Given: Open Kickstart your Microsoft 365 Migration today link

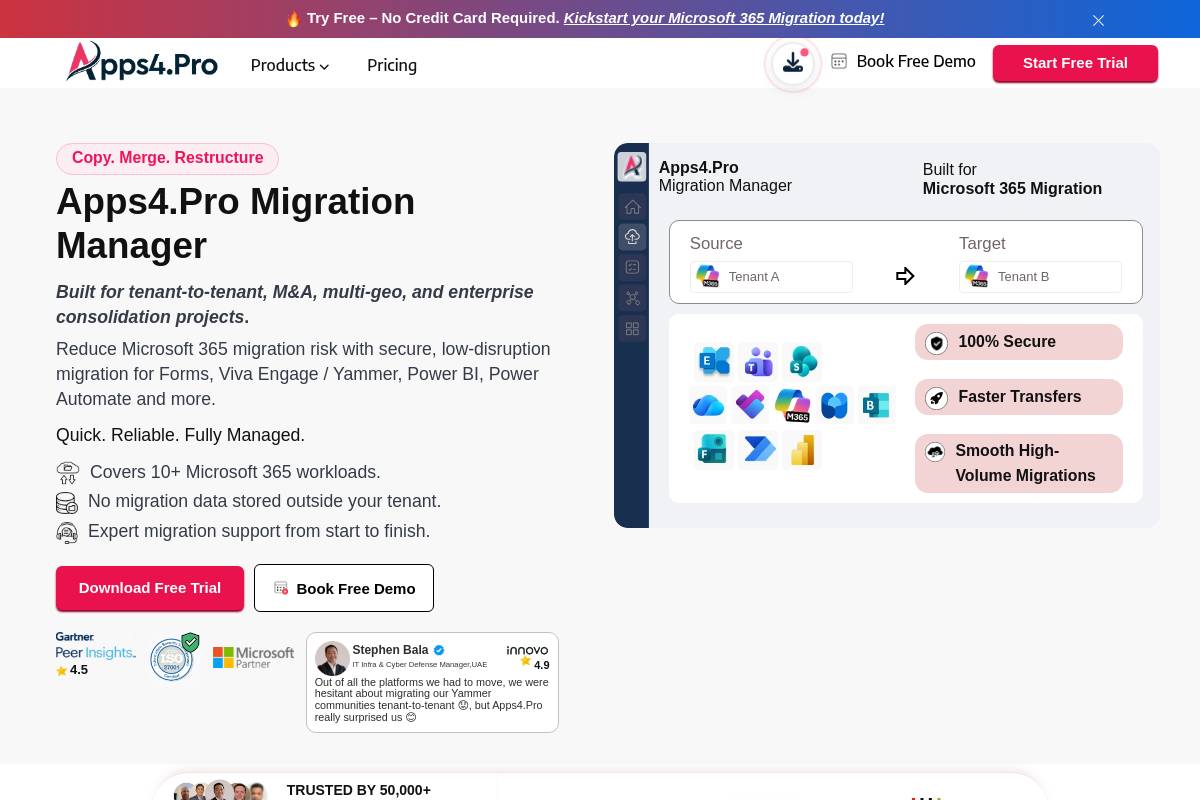Looking at the screenshot, I should [724, 18].
